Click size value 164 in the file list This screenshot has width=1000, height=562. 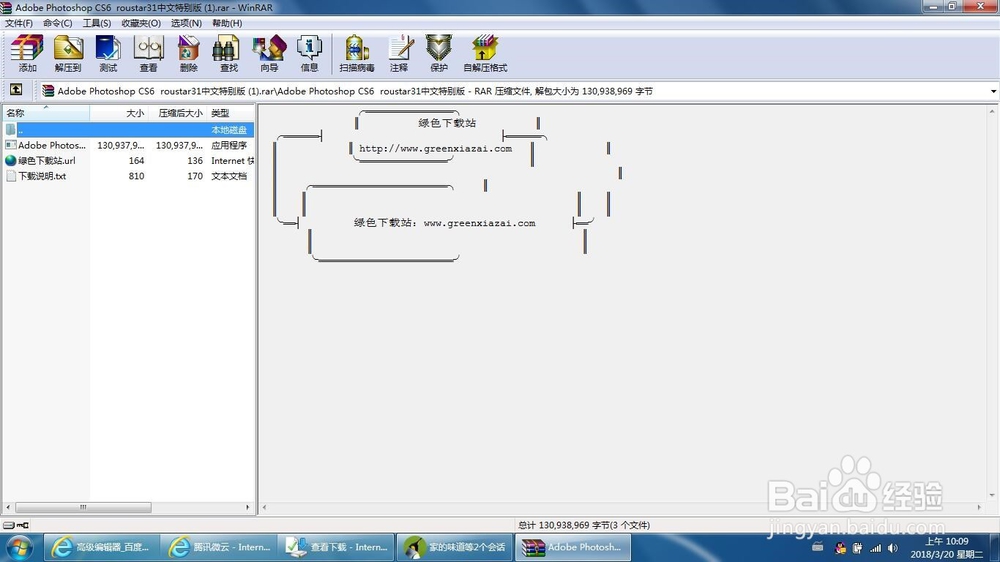pos(136,161)
